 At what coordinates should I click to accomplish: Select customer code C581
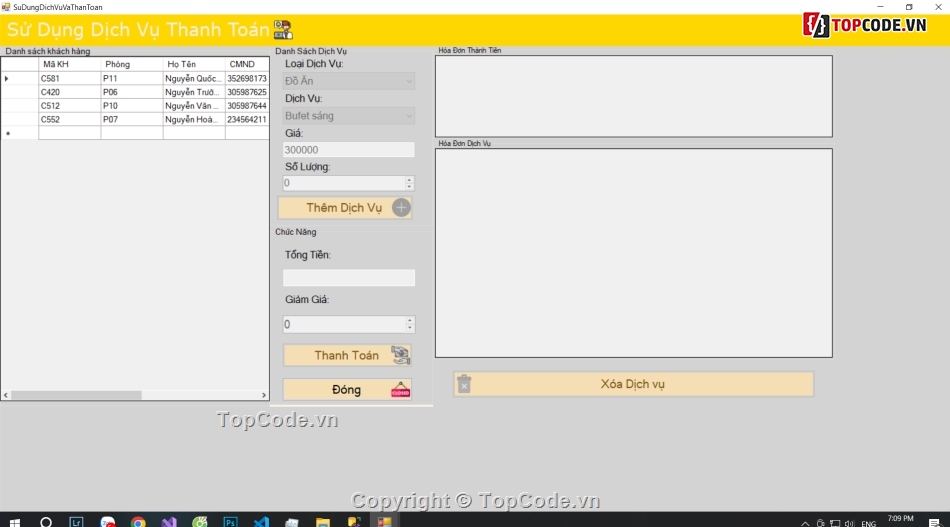tap(70, 78)
